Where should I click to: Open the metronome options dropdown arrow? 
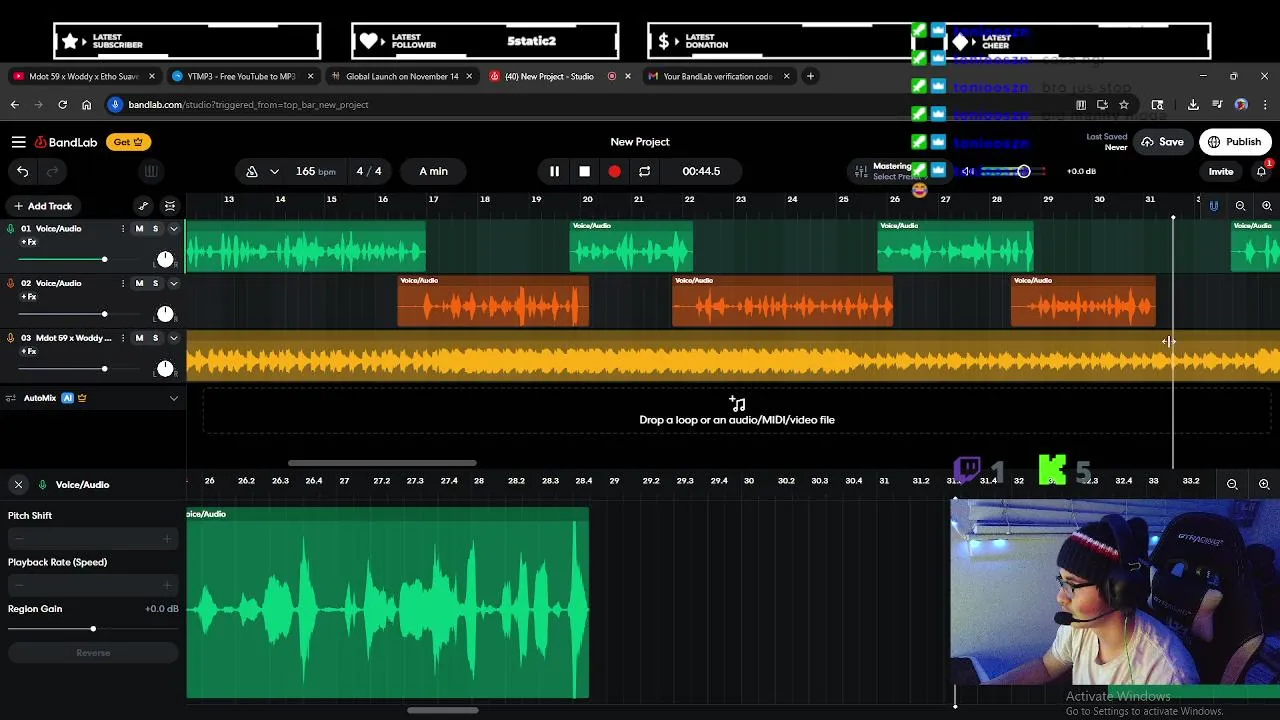(x=274, y=171)
